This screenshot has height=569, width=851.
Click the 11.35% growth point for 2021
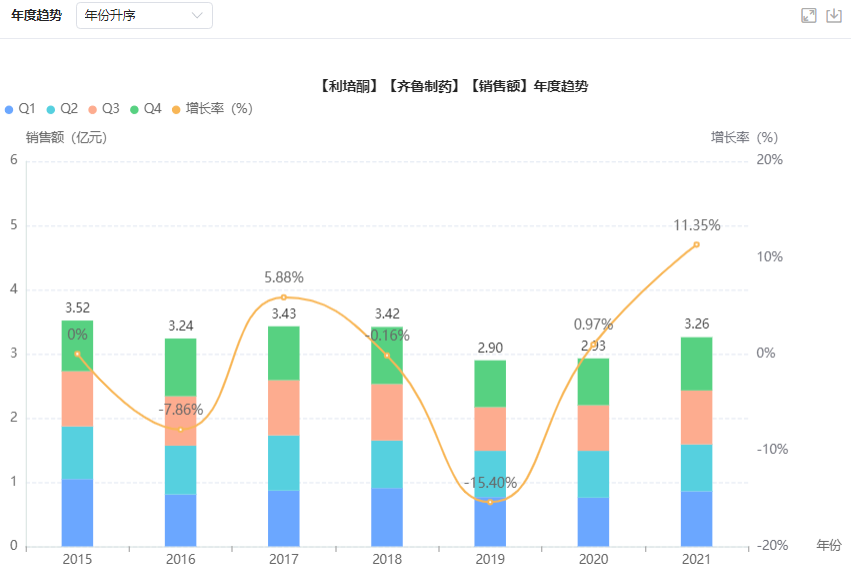[x=696, y=244]
